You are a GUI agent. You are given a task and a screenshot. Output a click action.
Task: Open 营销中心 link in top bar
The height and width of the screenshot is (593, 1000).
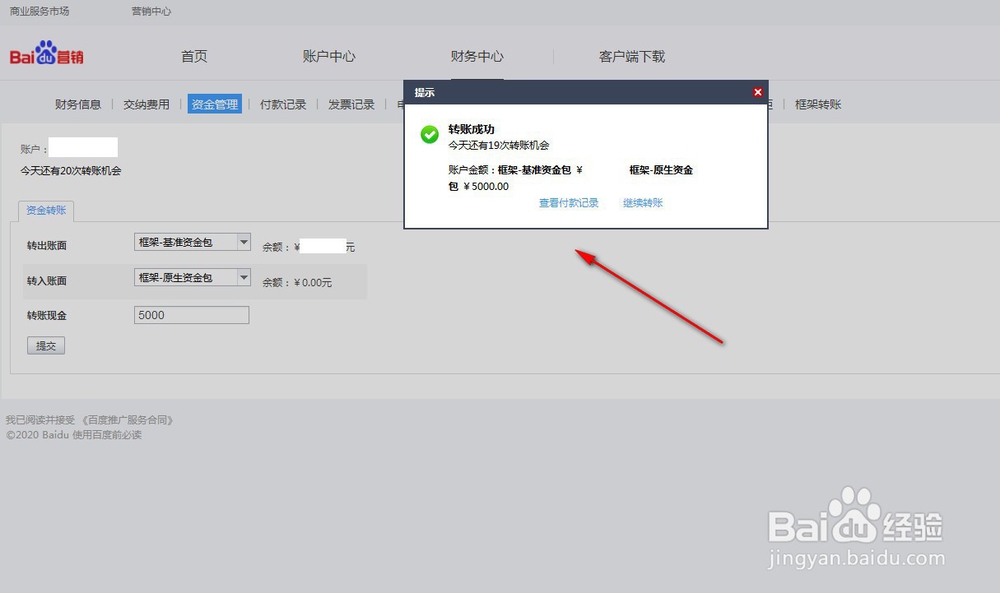(151, 11)
